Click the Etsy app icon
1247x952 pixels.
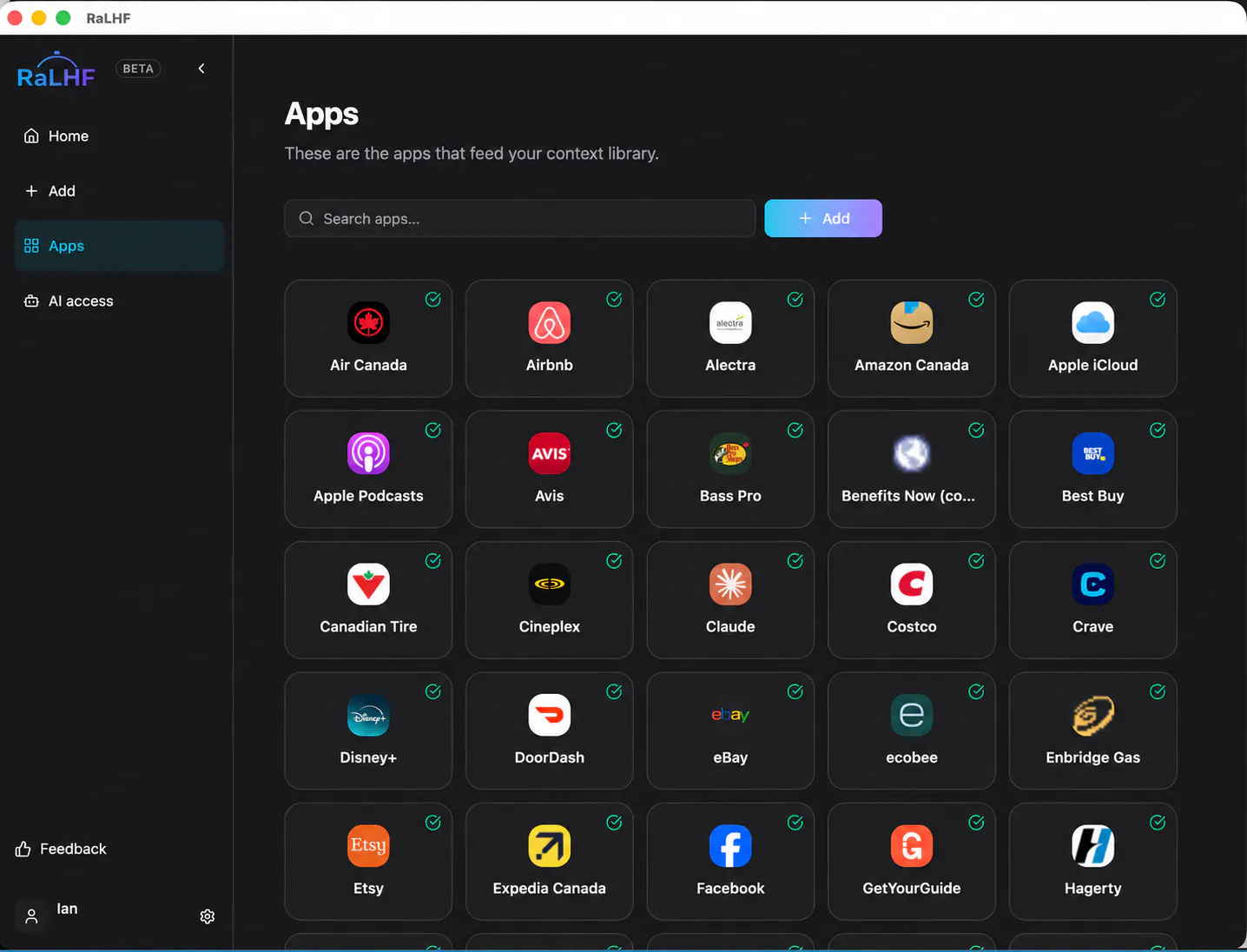368,846
